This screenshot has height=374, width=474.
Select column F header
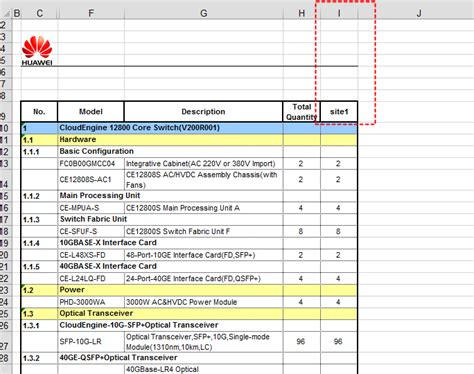91,13
